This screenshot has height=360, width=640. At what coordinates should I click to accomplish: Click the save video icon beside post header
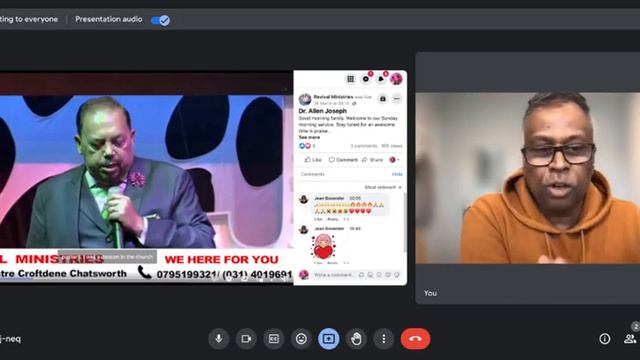[382, 99]
